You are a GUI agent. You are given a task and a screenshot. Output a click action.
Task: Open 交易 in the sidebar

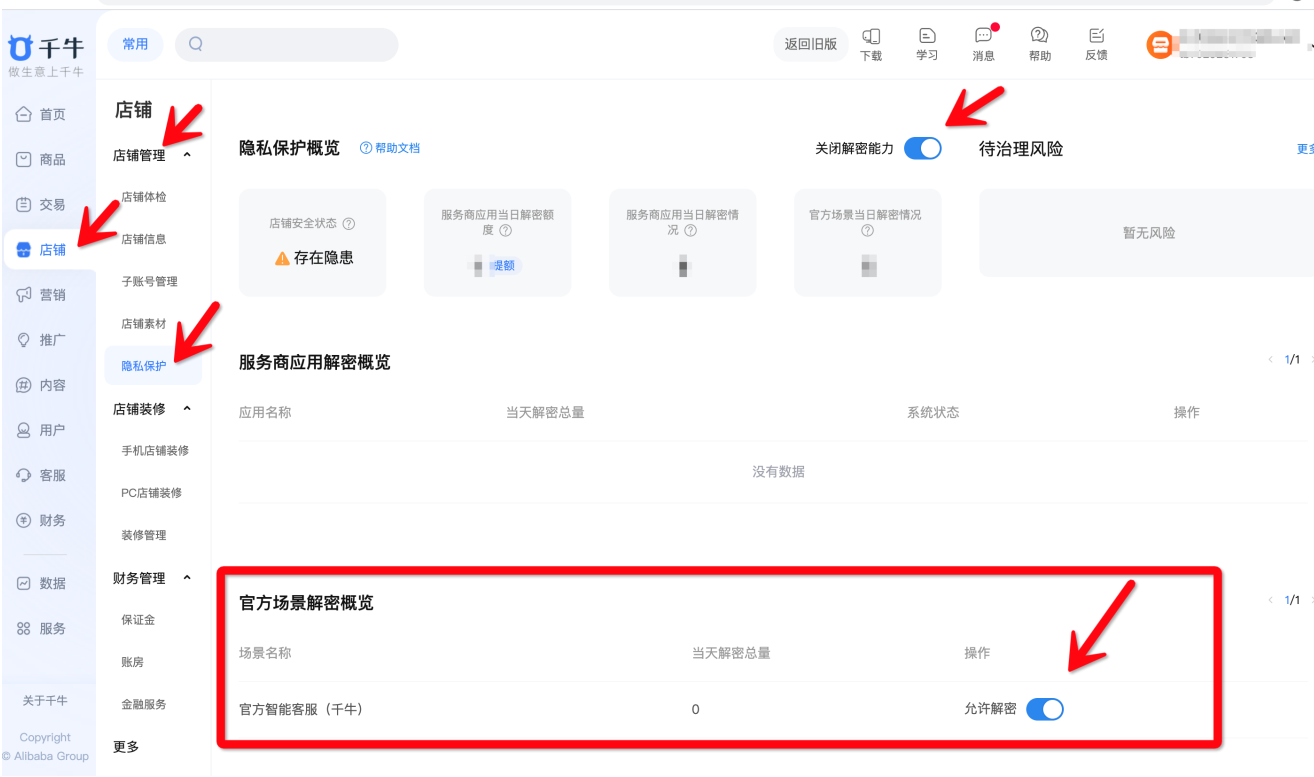point(41,205)
